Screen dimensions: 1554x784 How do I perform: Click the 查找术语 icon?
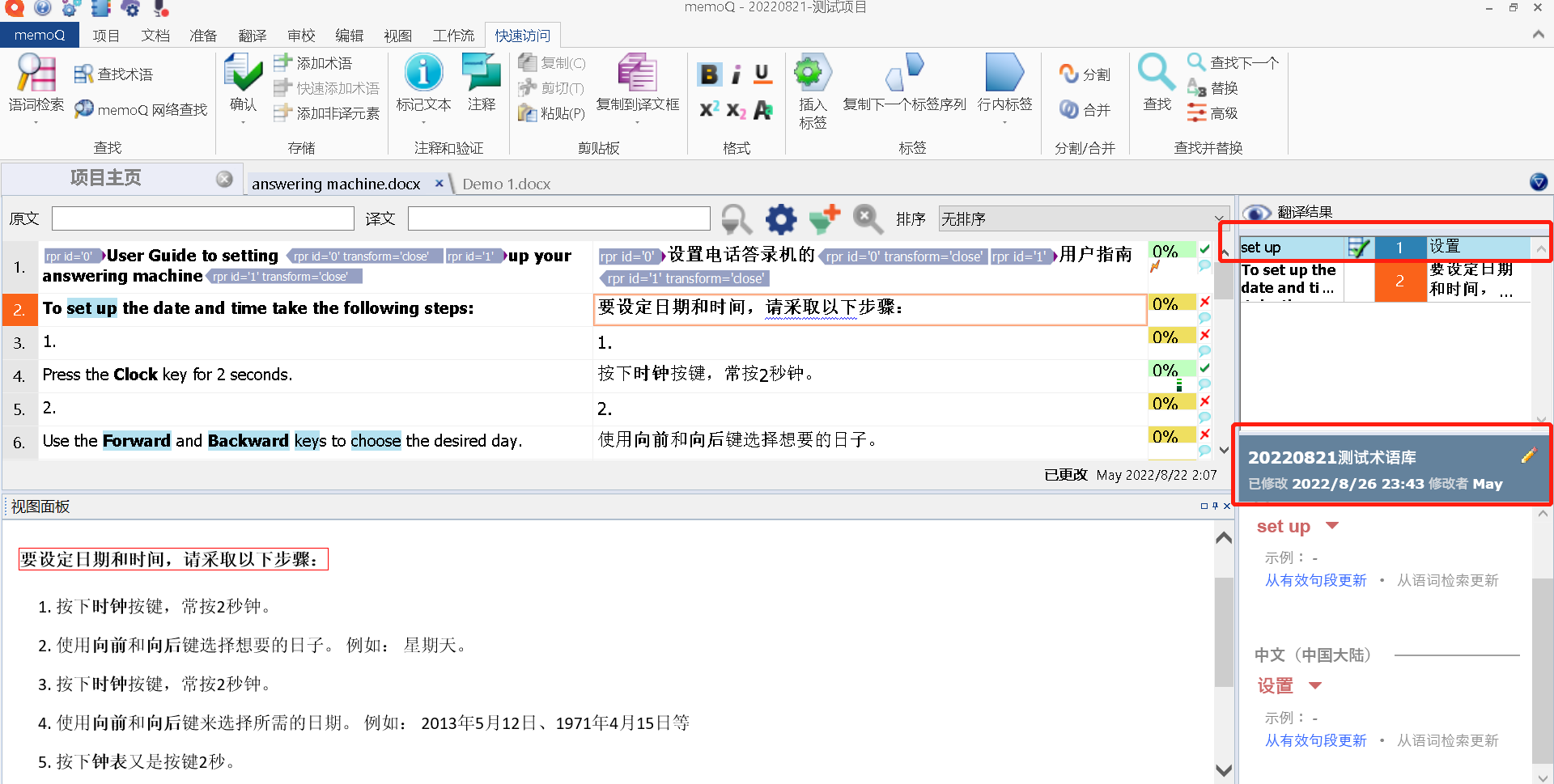(x=83, y=74)
